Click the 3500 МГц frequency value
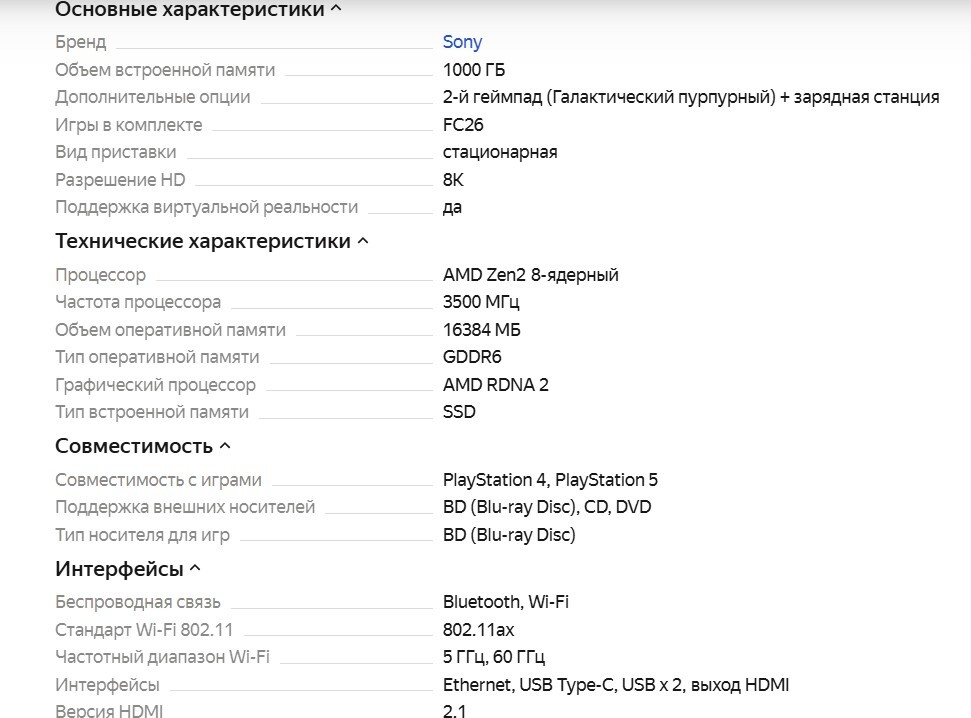This screenshot has height=718, width=971. click(481, 302)
